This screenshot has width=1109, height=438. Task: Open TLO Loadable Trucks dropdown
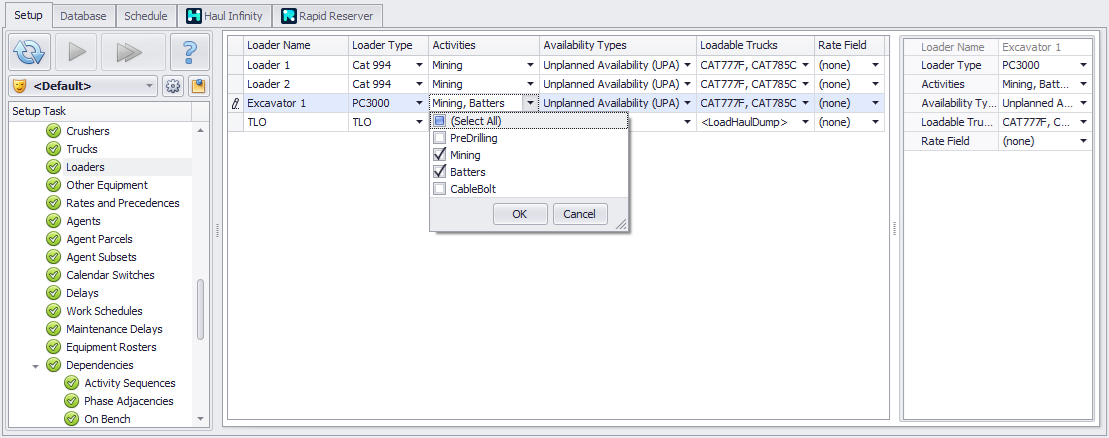coord(805,122)
